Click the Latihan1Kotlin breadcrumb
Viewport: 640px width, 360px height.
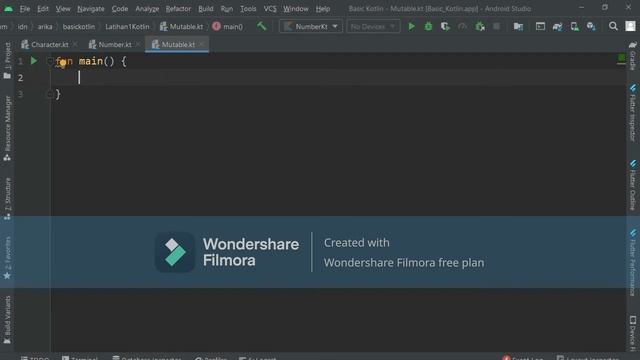point(127,27)
